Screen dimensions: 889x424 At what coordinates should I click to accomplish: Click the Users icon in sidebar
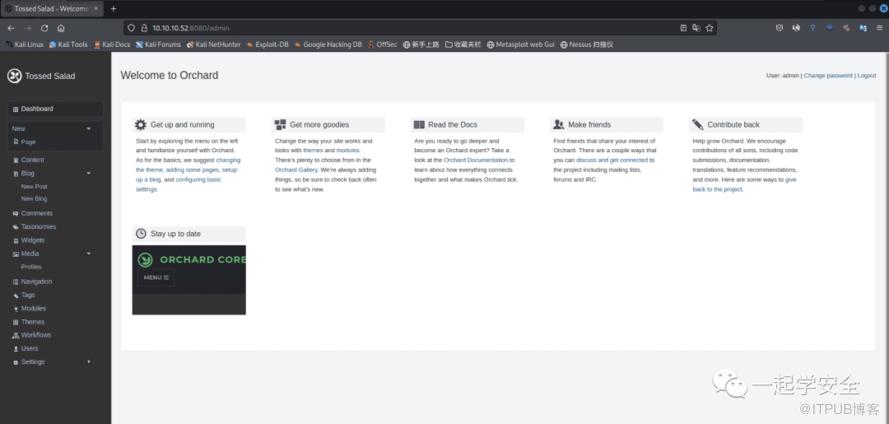16,349
